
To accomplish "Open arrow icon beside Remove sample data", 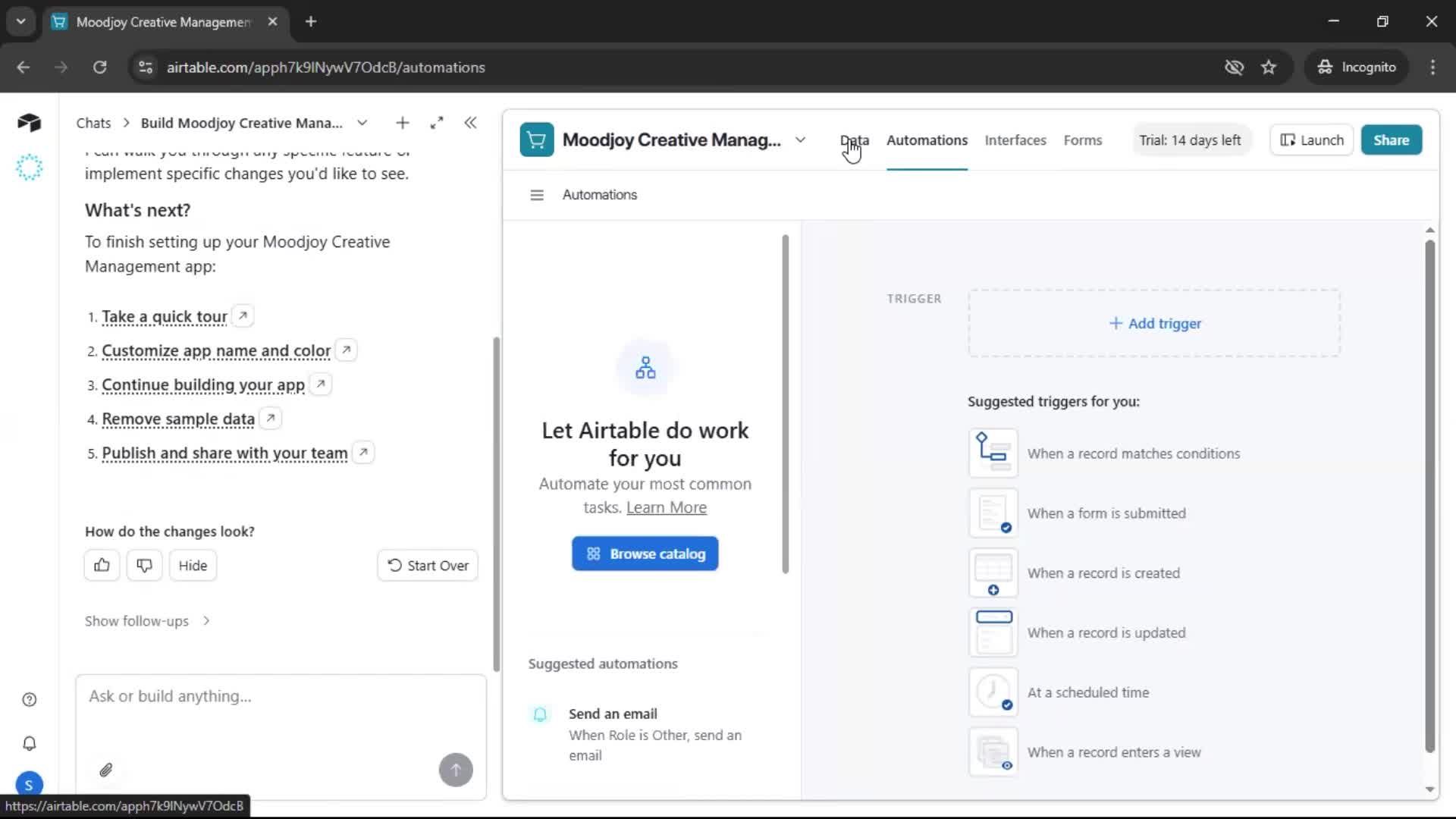I will 271,418.
